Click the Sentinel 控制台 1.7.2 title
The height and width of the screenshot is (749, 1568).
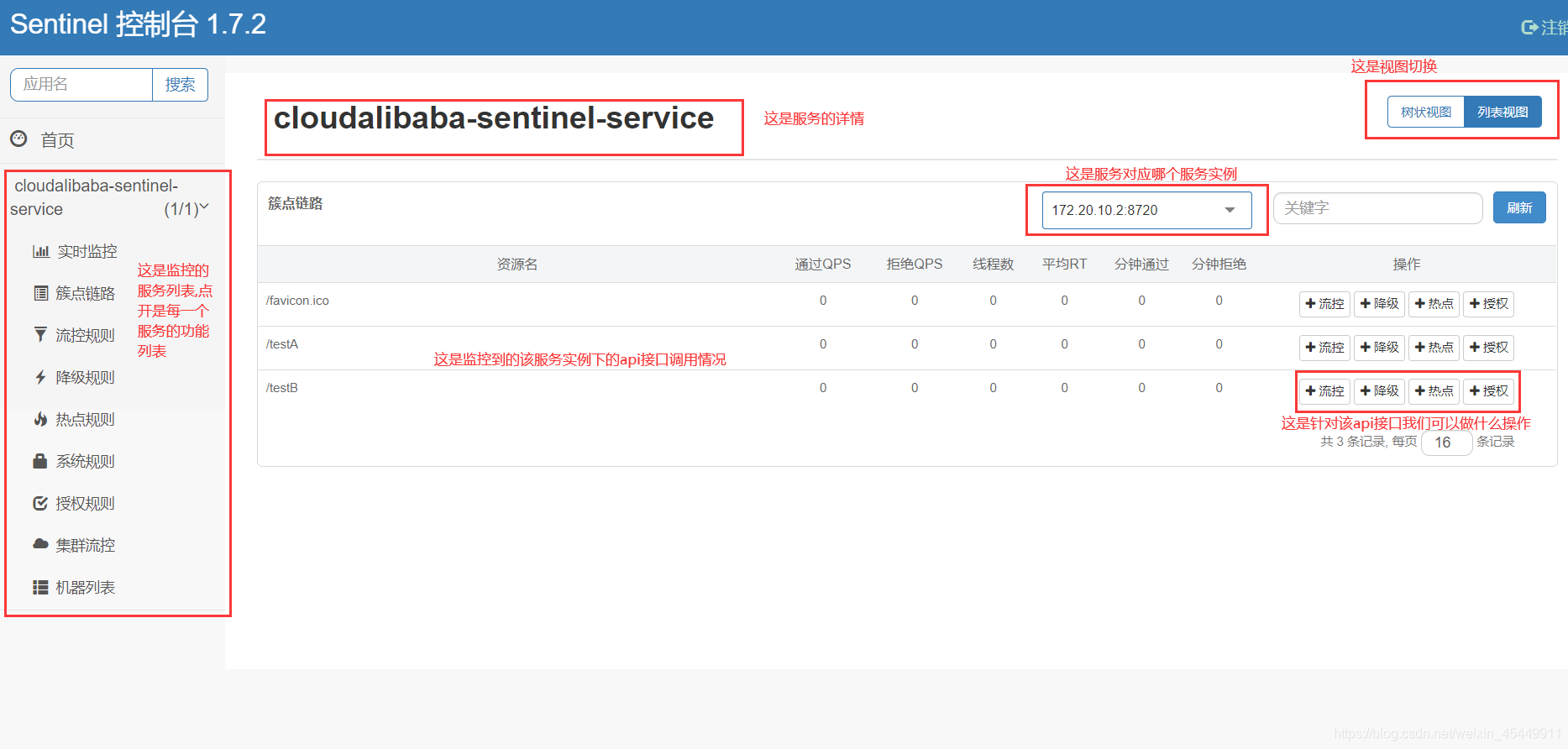pos(138,24)
